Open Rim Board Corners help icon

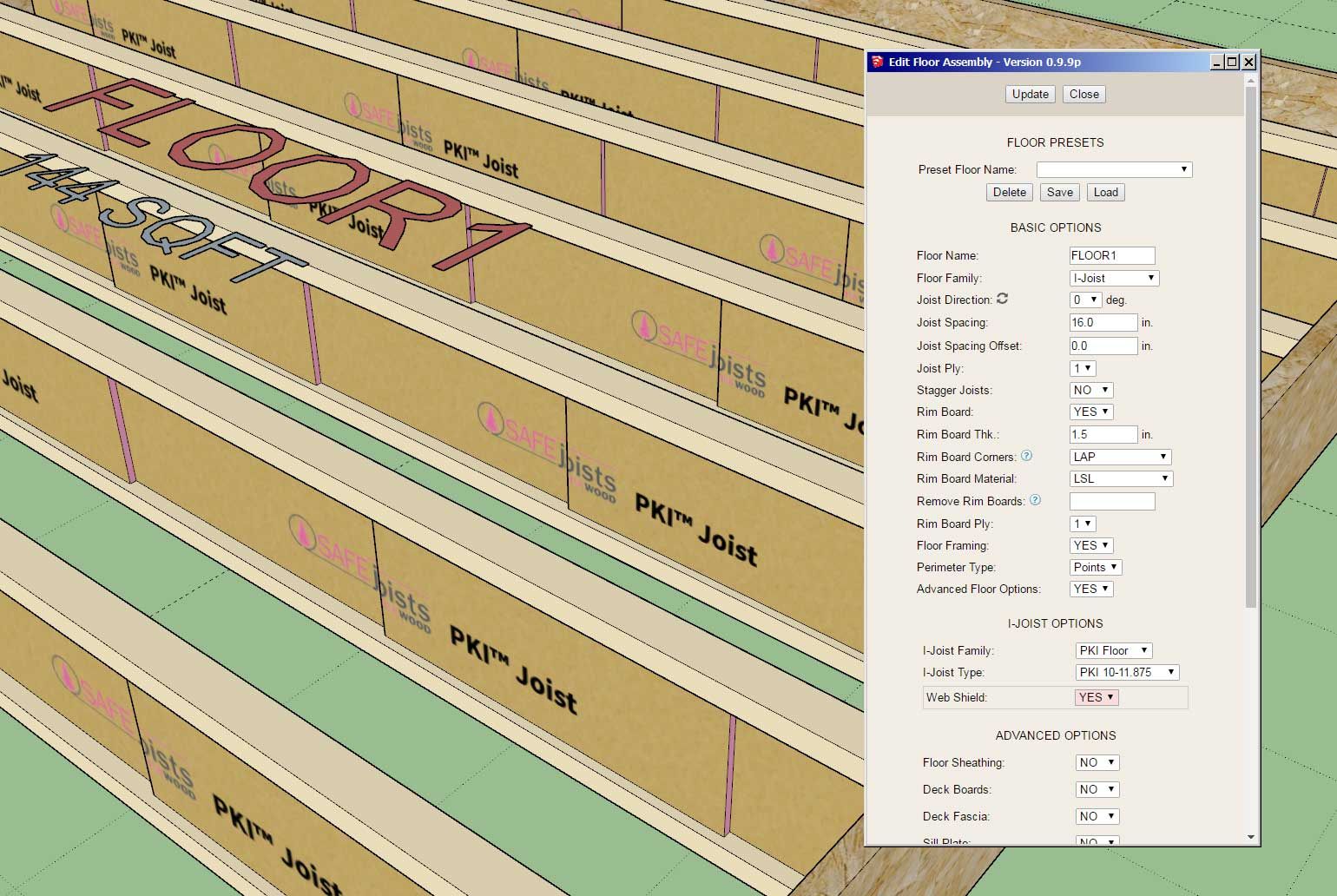pos(1026,456)
